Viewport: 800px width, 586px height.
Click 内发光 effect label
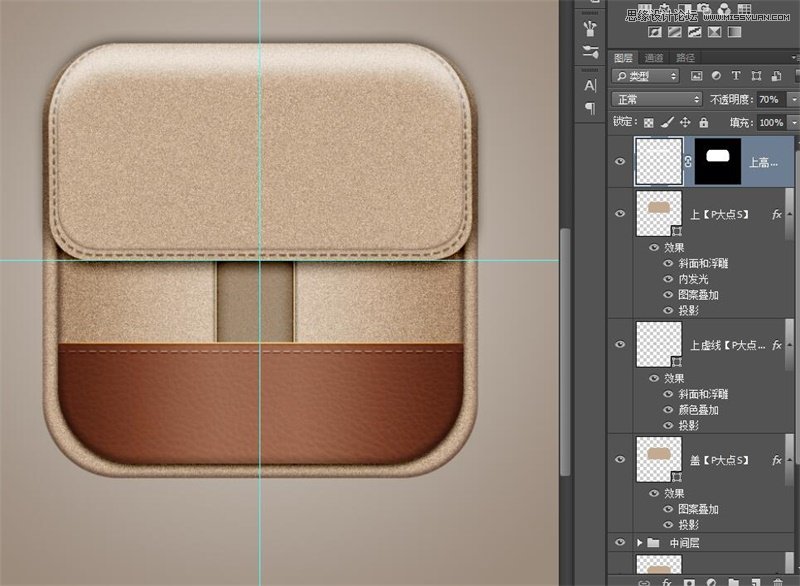point(693,279)
